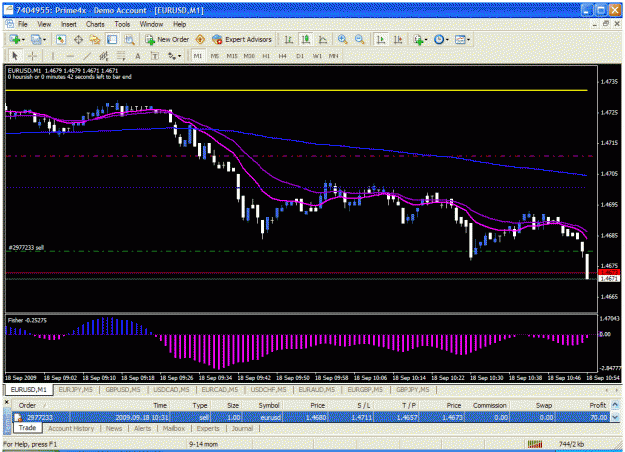
Task: Select the Vertical Line drawing tool
Action: 53,56
